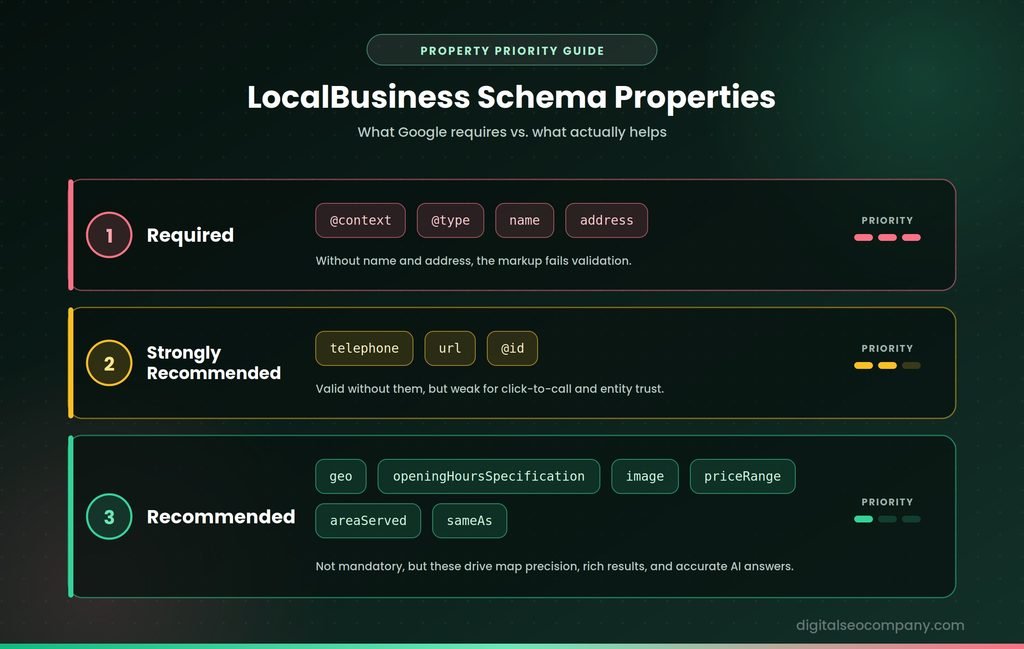The width and height of the screenshot is (1024, 649).
Task: Click the subtitle What Google requires vs. what actually helps
Action: 512,132
